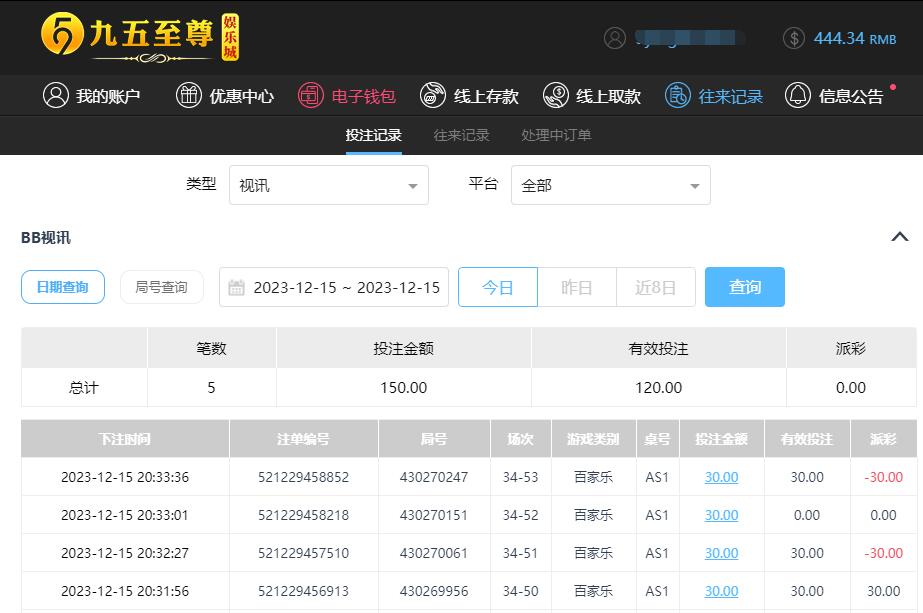Image resolution: width=923 pixels, height=613 pixels.
Task: Switch to the 处理中订单 tab
Action: (556, 135)
